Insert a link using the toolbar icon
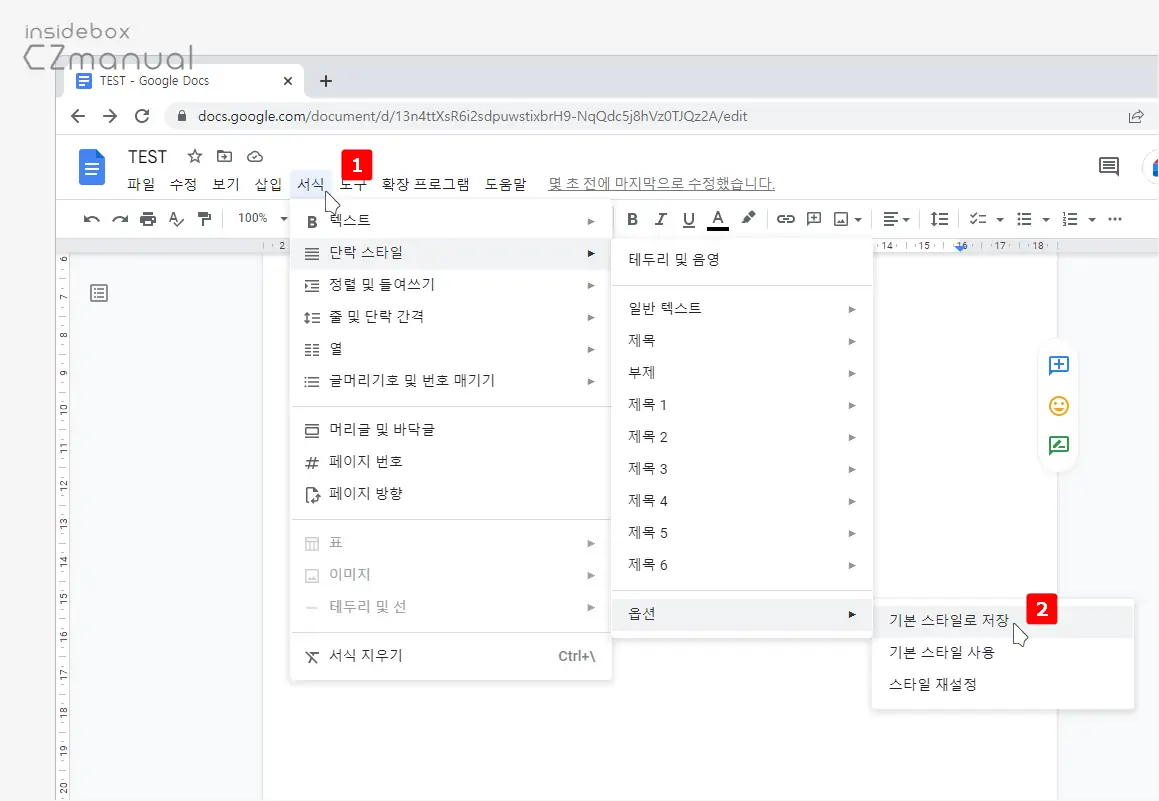 [785, 218]
